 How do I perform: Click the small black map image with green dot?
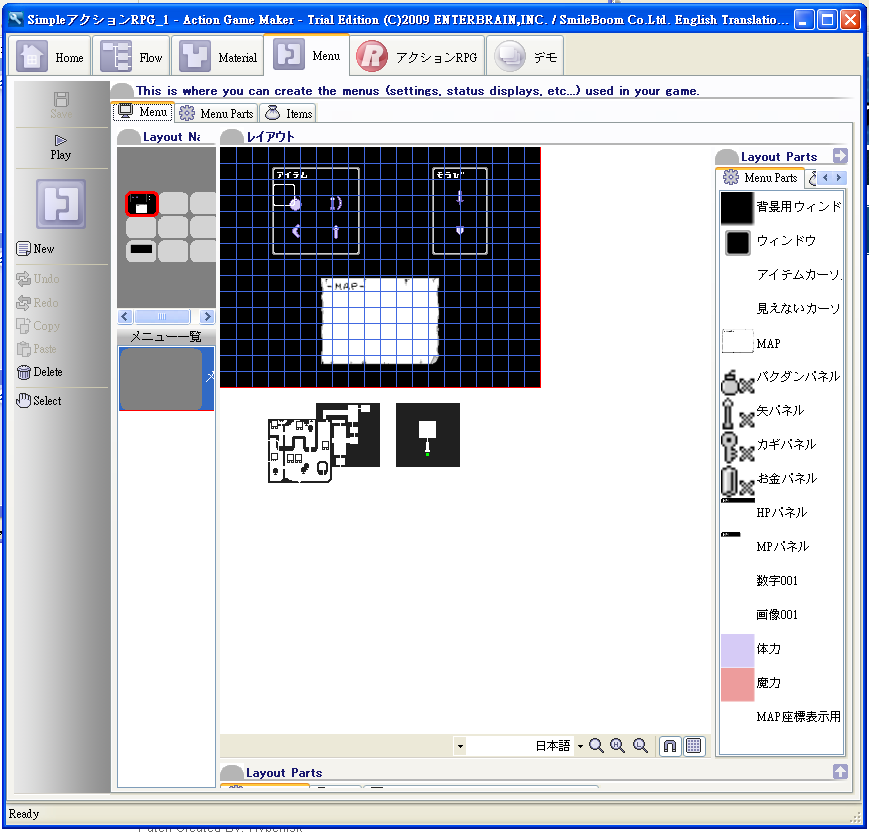tap(428, 435)
